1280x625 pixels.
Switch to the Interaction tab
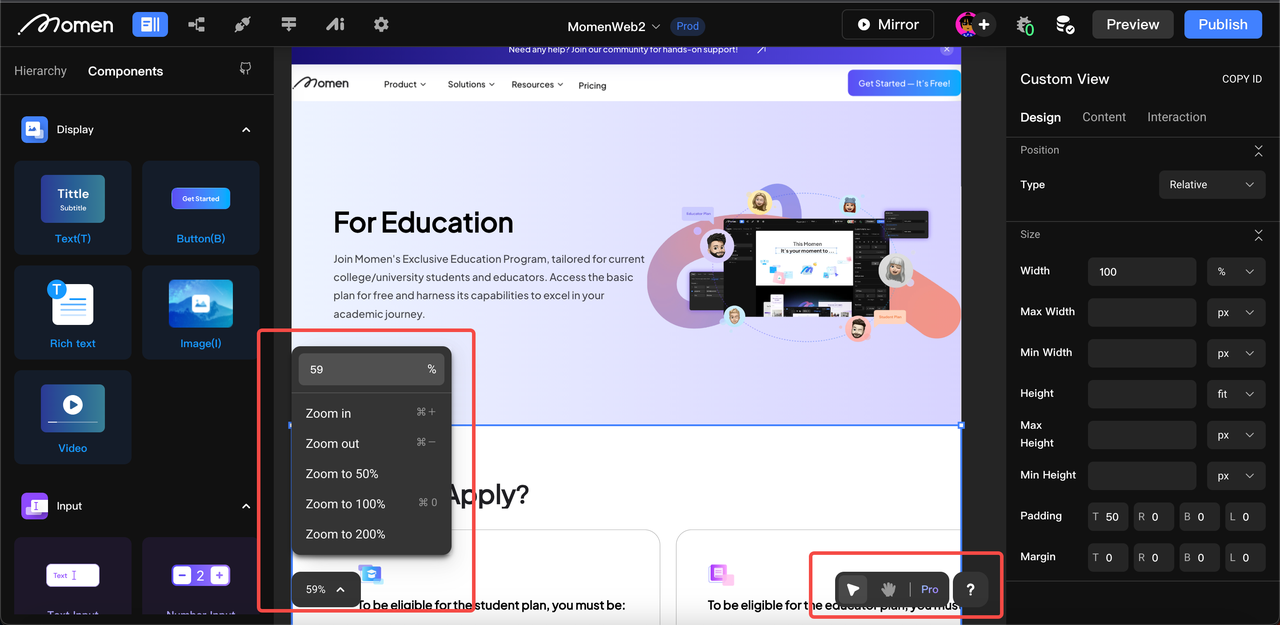(1176, 117)
